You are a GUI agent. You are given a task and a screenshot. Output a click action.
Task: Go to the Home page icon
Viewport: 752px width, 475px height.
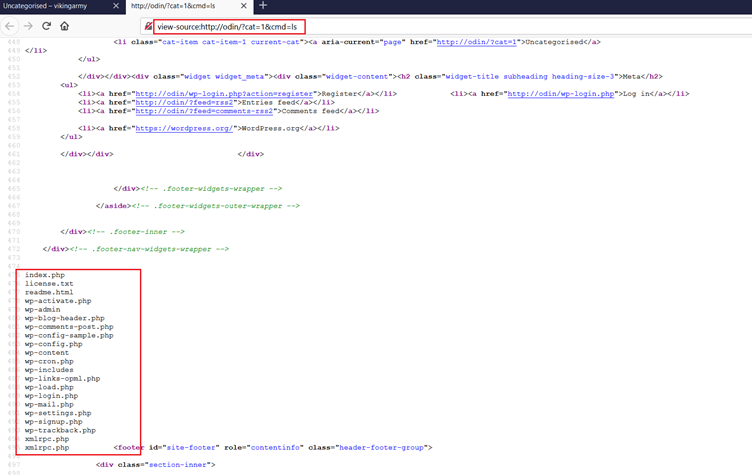(x=64, y=26)
